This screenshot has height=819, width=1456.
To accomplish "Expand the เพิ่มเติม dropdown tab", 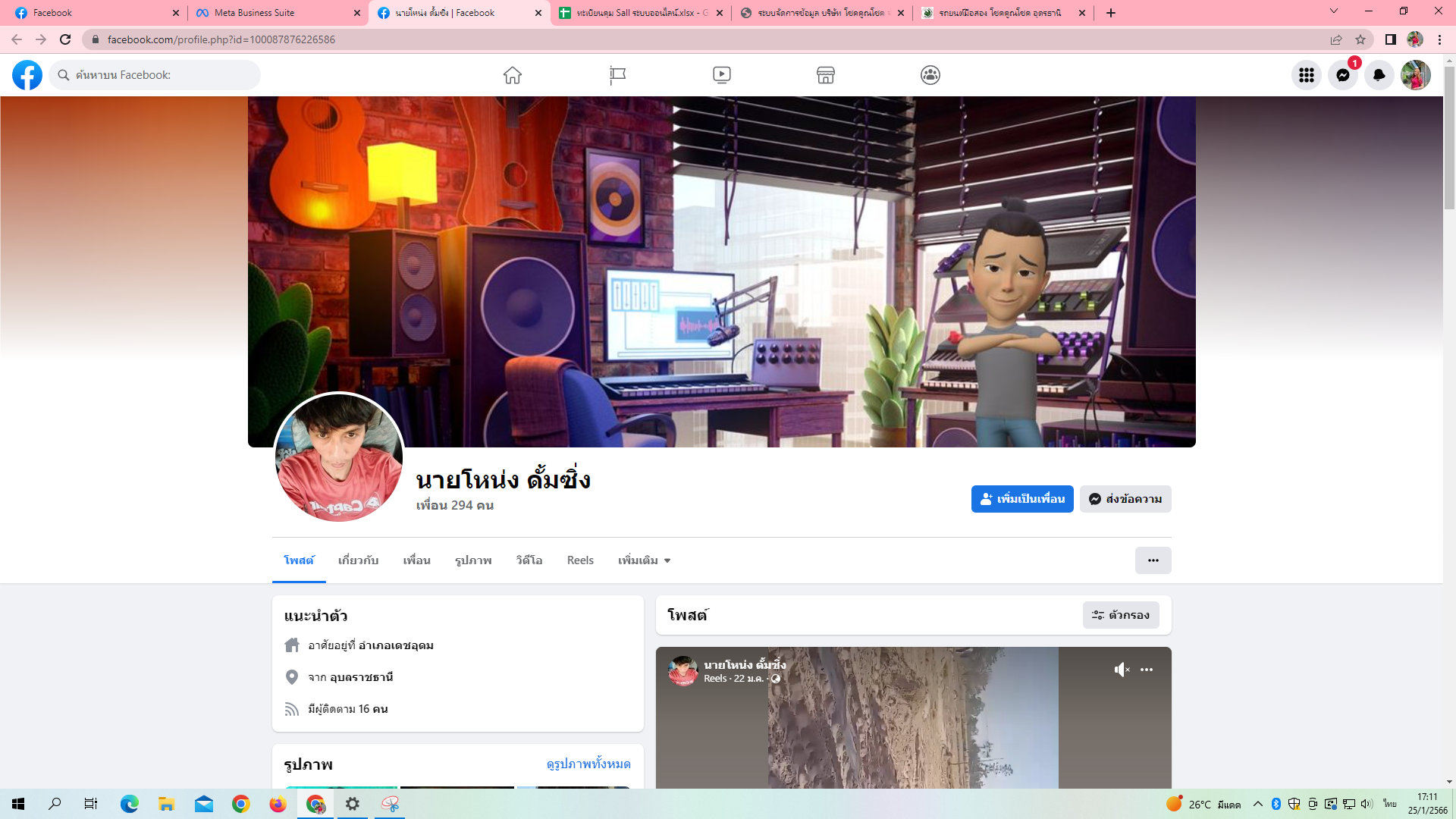I will tap(644, 560).
